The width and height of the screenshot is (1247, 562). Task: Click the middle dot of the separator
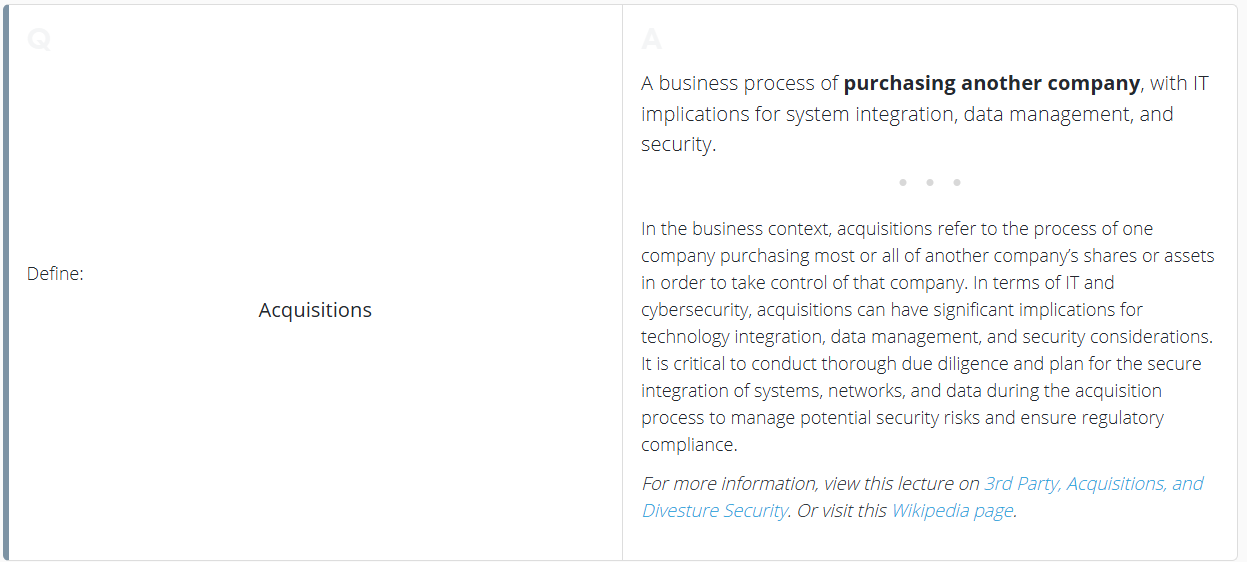click(x=930, y=183)
